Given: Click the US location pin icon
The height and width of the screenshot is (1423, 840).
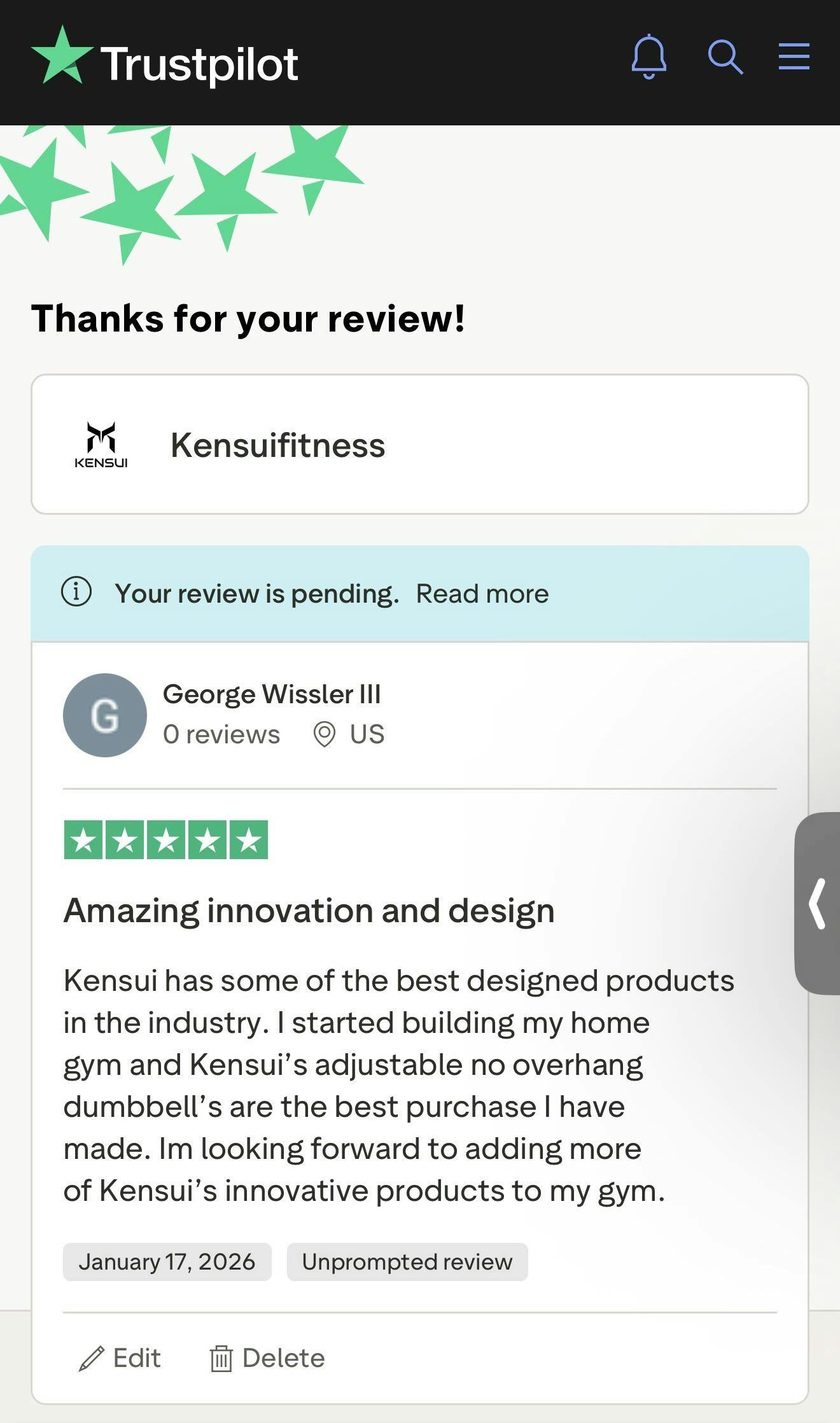Looking at the screenshot, I should tap(324, 734).
